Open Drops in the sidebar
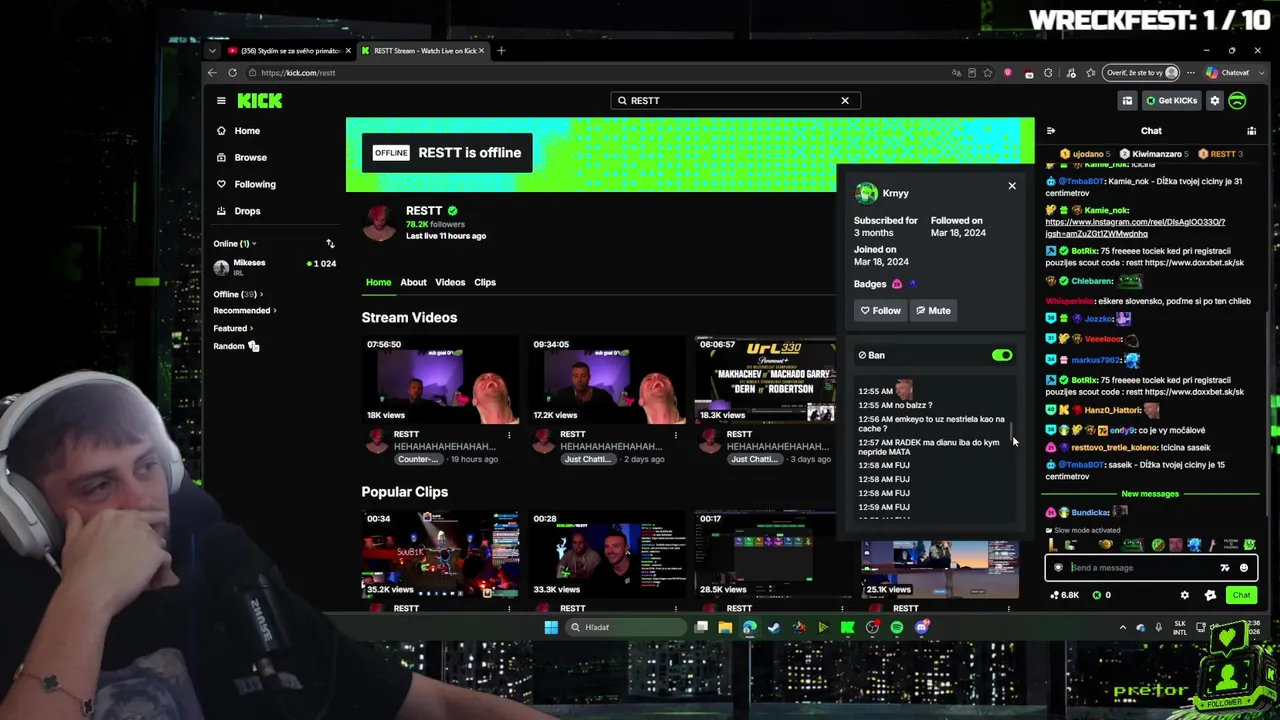 click(247, 211)
